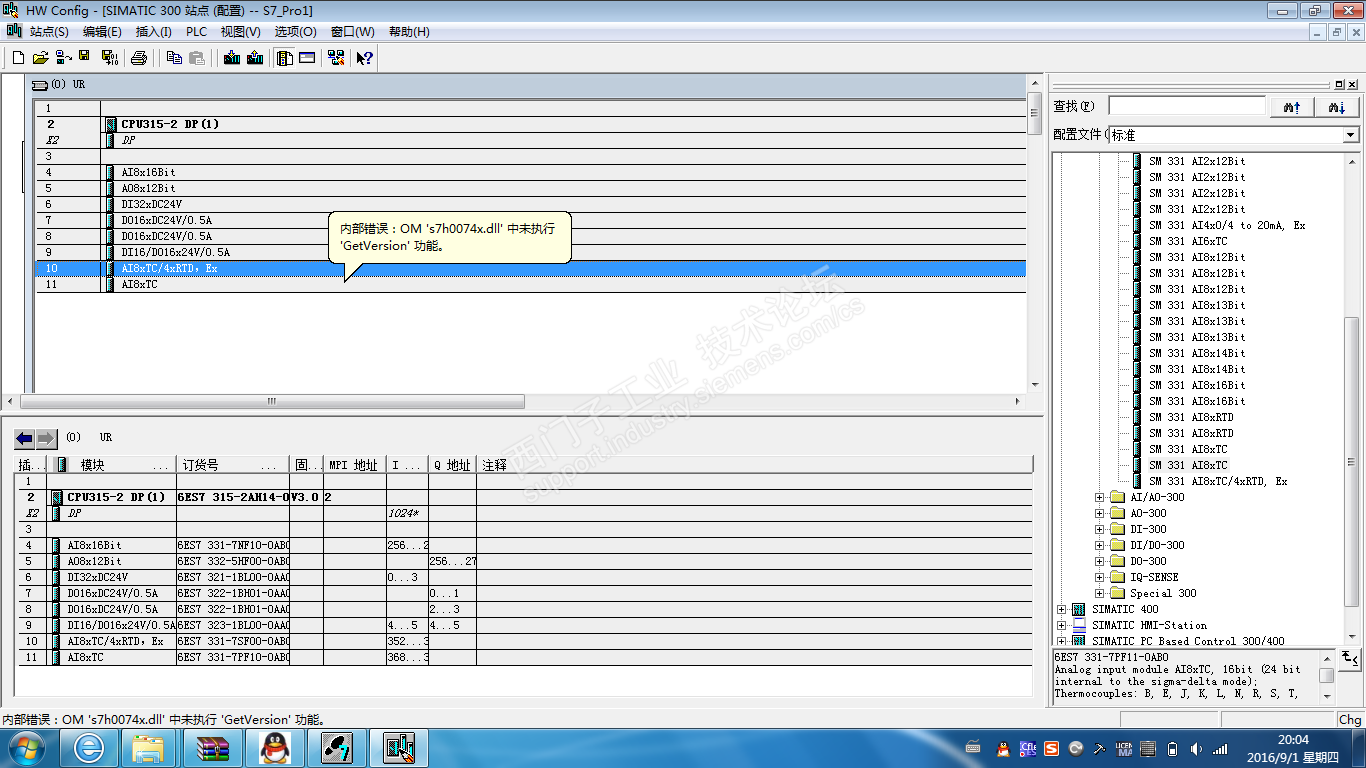
Task: Go forward with the right navigation arrow
Action: [x=47, y=438]
